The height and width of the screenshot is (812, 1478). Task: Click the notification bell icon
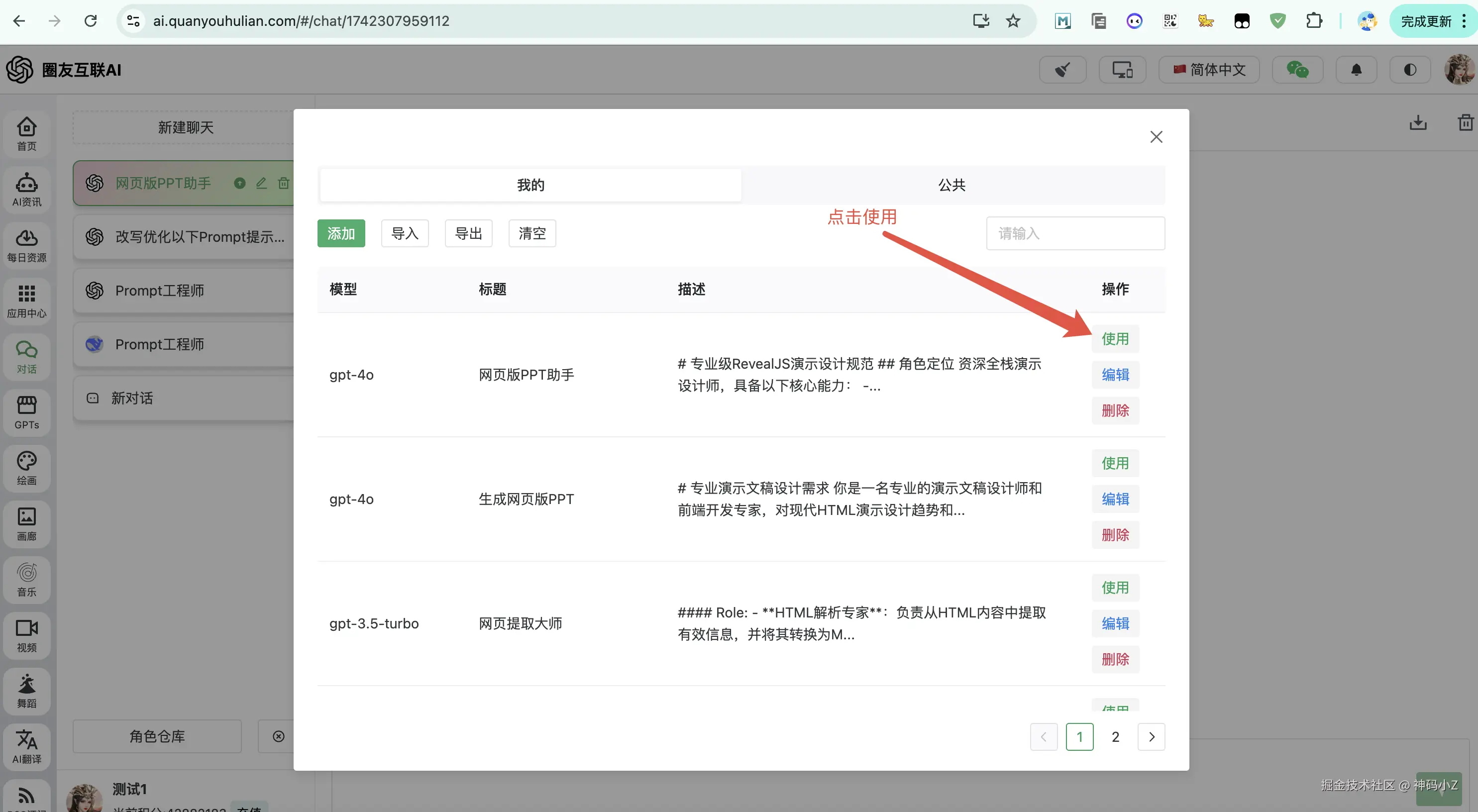click(x=1356, y=70)
